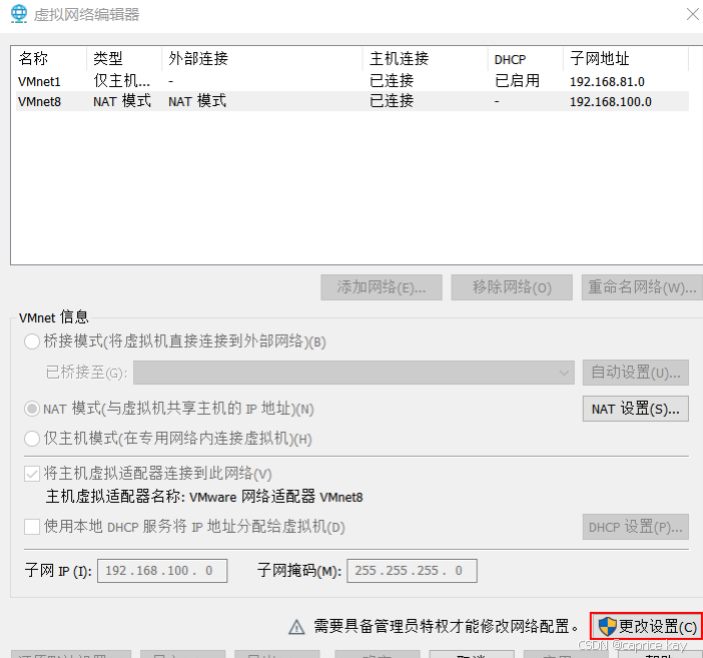Open NAT 设置(S)... dialog
This screenshot has width=703, height=658.
click(x=636, y=409)
